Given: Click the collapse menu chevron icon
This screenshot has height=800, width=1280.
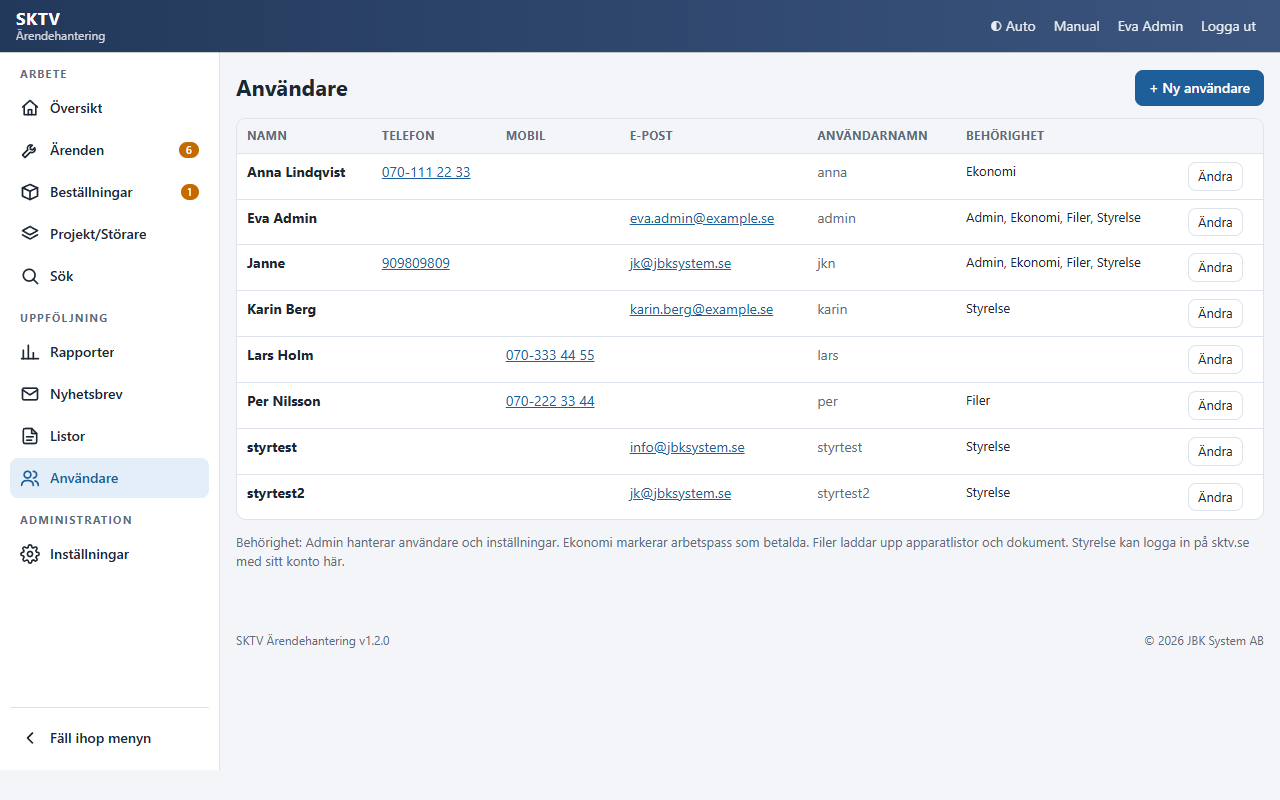Looking at the screenshot, I should coord(30,738).
